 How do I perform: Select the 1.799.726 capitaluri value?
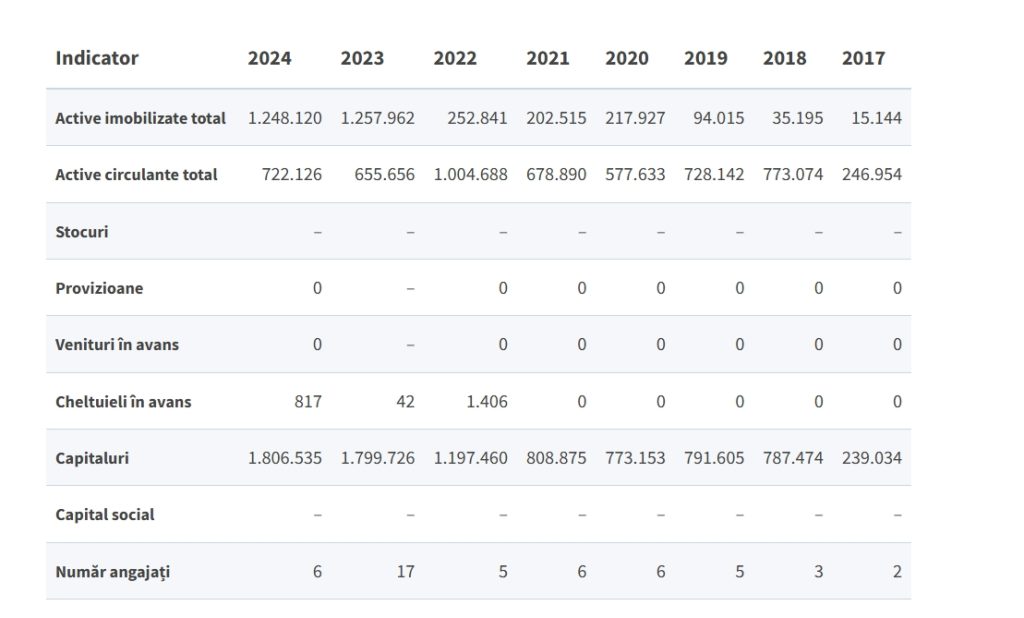(x=378, y=458)
